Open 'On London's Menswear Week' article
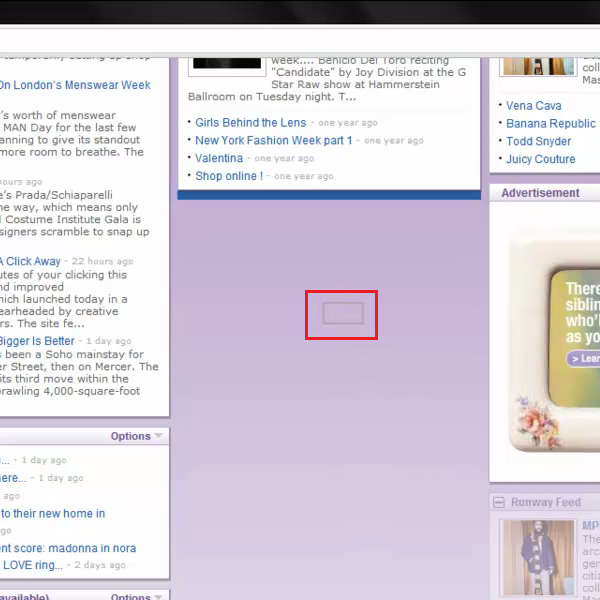This screenshot has height=600, width=600. 75,85
